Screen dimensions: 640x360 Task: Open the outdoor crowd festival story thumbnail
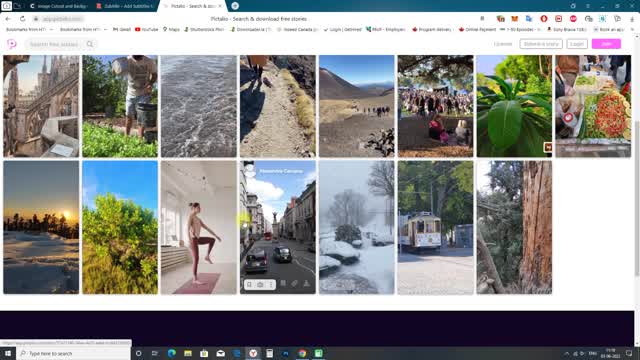tap(436, 106)
